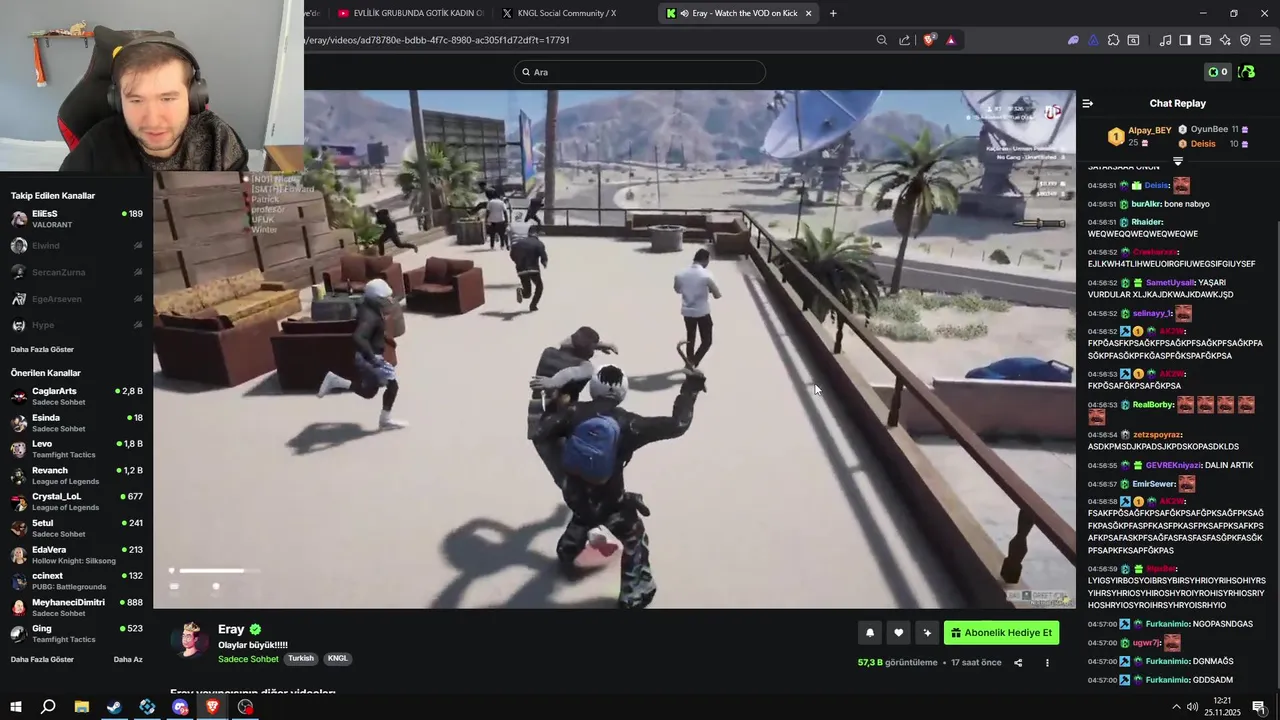This screenshot has width=1280, height=720.
Task: Collapse the Chat Replay panel
Action: coord(1088,103)
